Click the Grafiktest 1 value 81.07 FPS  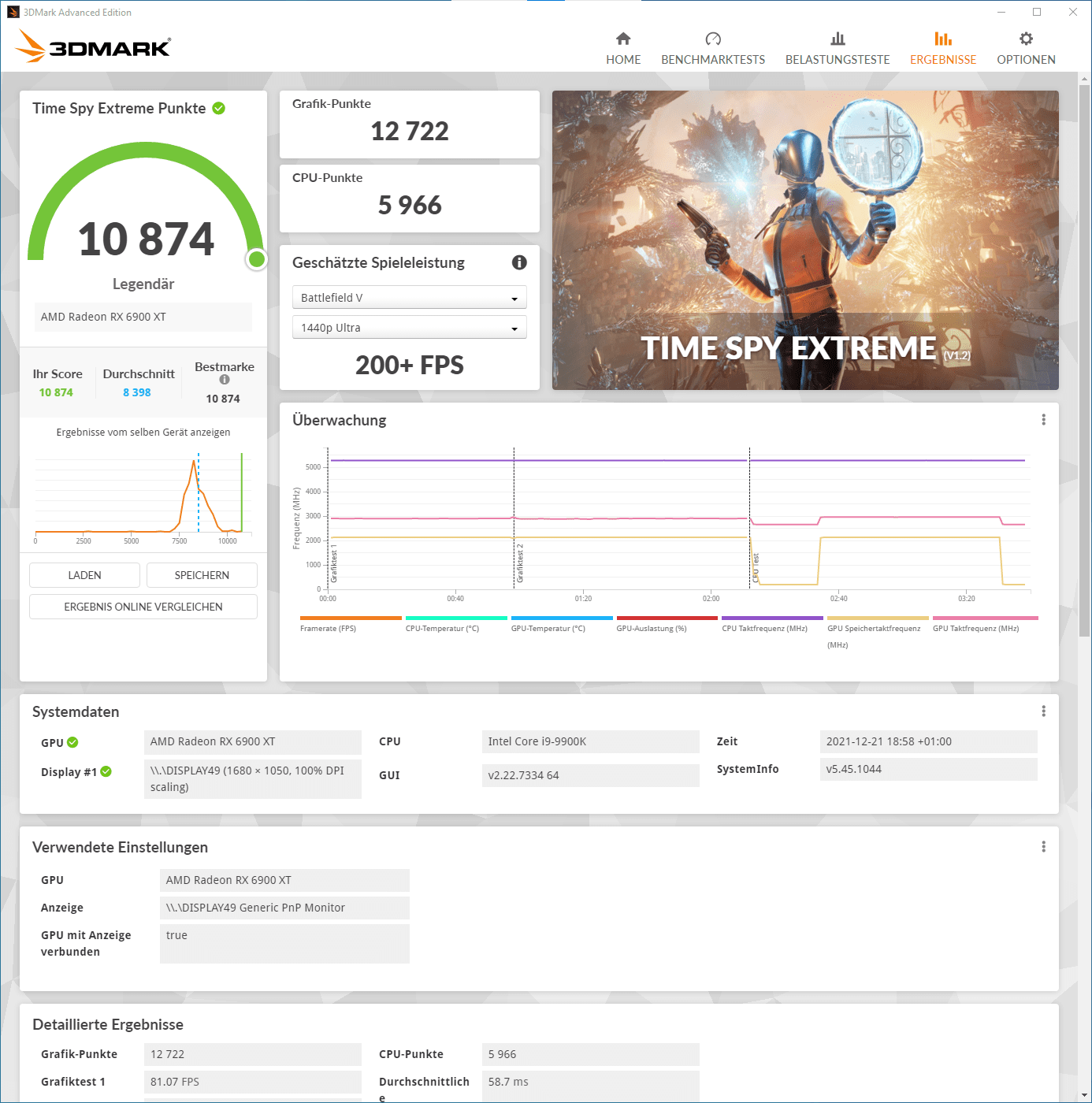click(253, 1082)
